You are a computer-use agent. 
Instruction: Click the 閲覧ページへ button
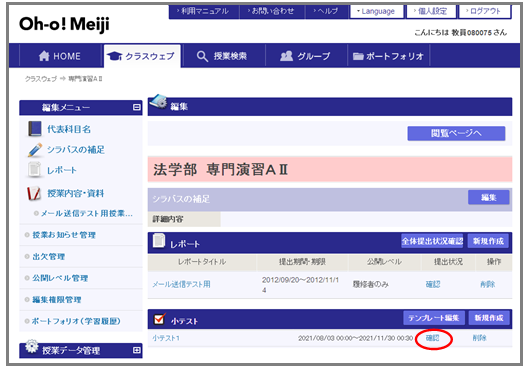pyautogui.click(x=456, y=133)
